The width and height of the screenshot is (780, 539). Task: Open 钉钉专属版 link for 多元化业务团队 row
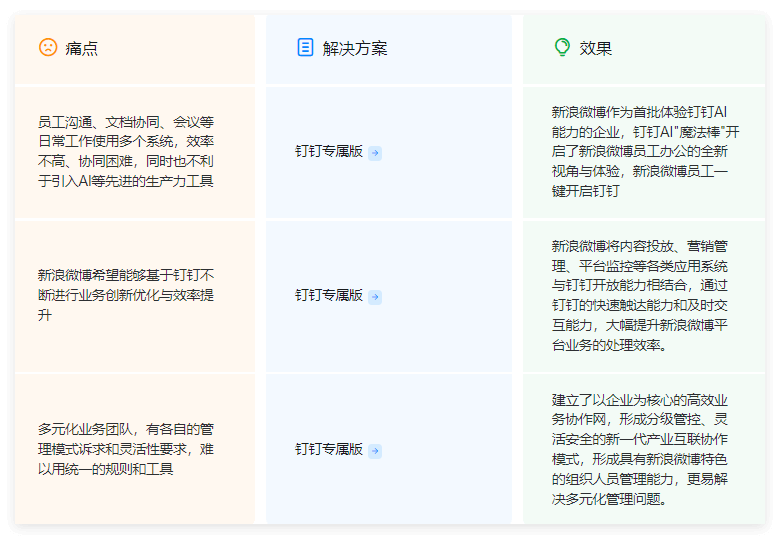point(329,450)
